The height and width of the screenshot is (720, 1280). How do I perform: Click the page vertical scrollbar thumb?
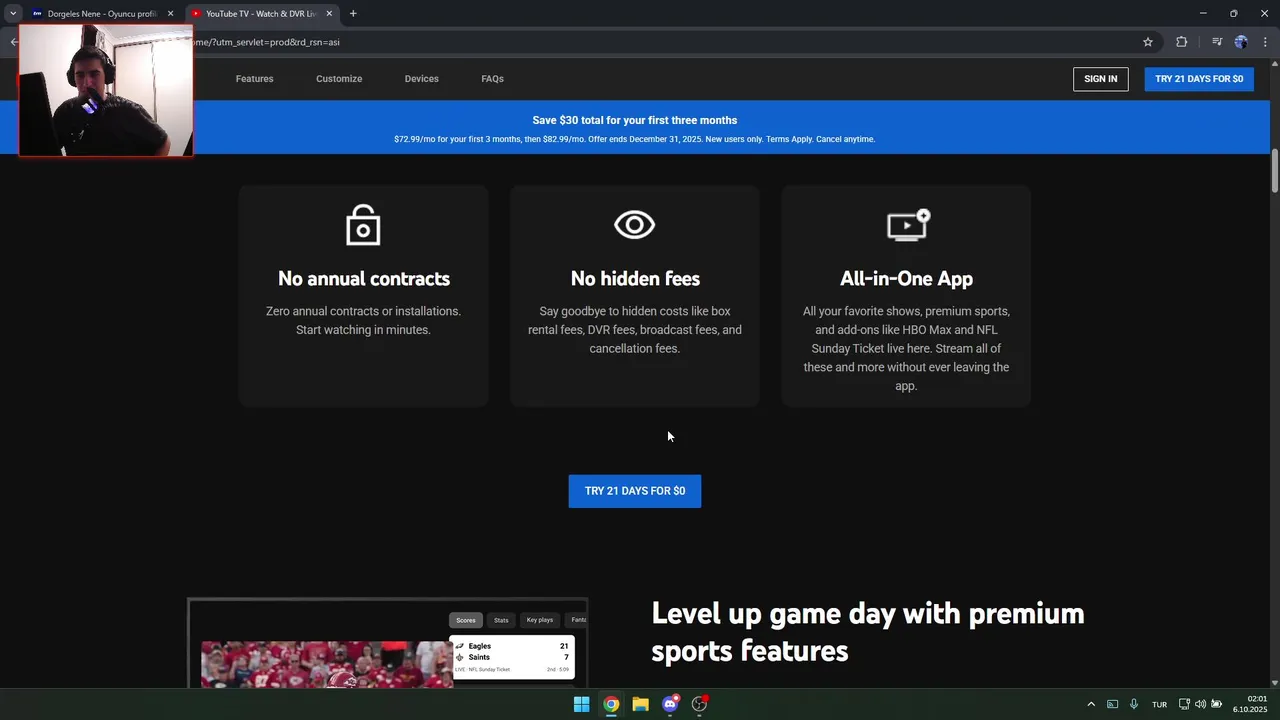tap(1275, 172)
